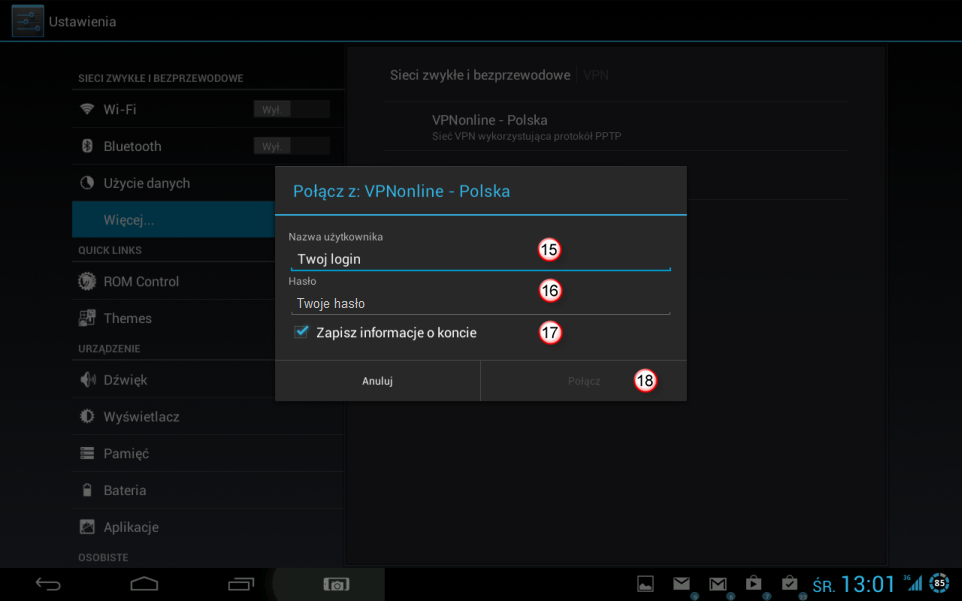The height and width of the screenshot is (601, 962).
Task: Toggle the Bluetooth switch
Action: click(x=291, y=147)
